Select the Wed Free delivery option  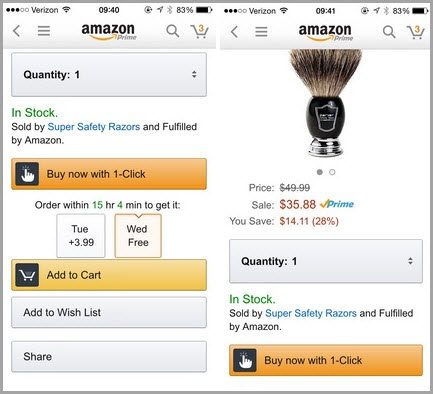pyautogui.click(x=138, y=236)
